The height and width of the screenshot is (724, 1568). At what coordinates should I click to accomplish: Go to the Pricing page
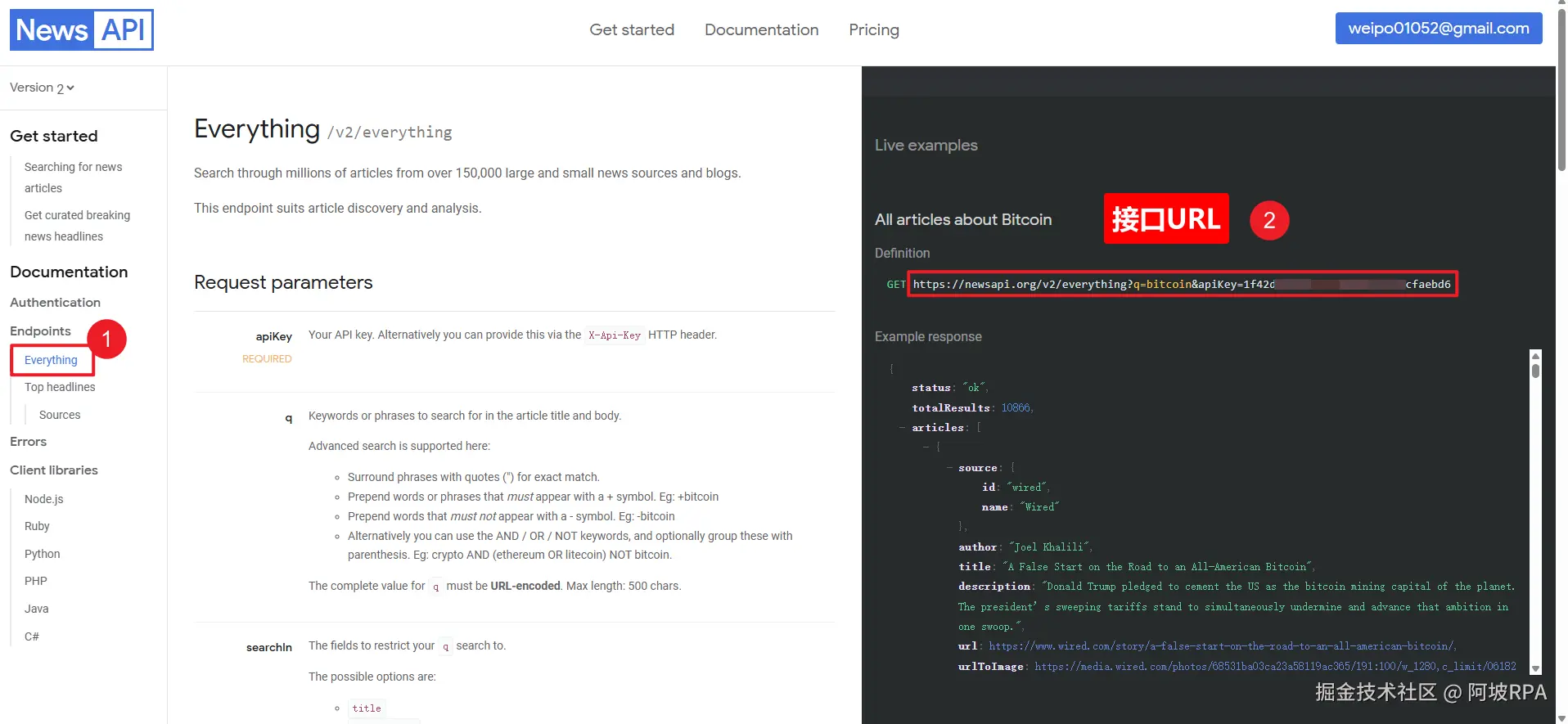tap(874, 30)
